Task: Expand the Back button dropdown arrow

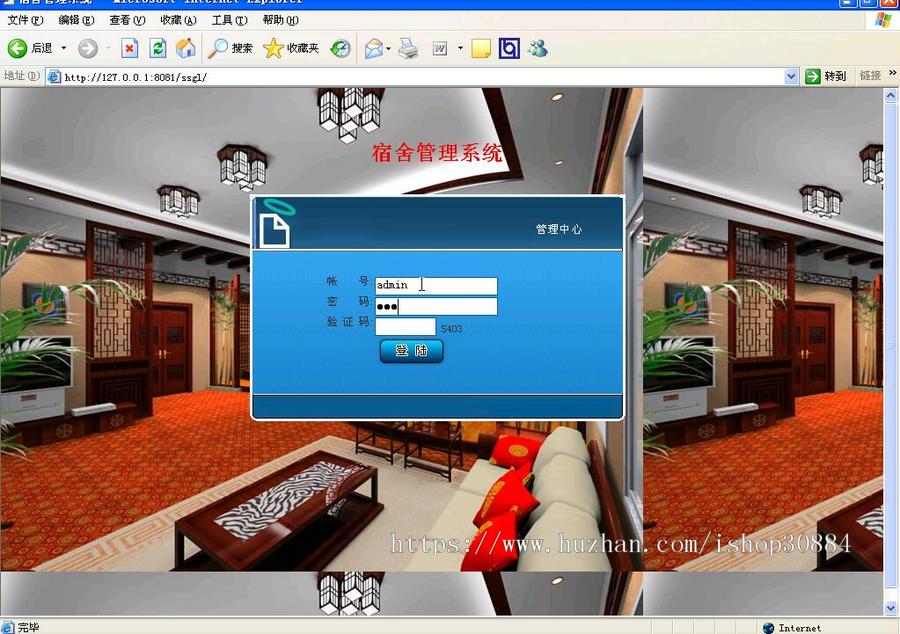Action: click(x=62, y=48)
